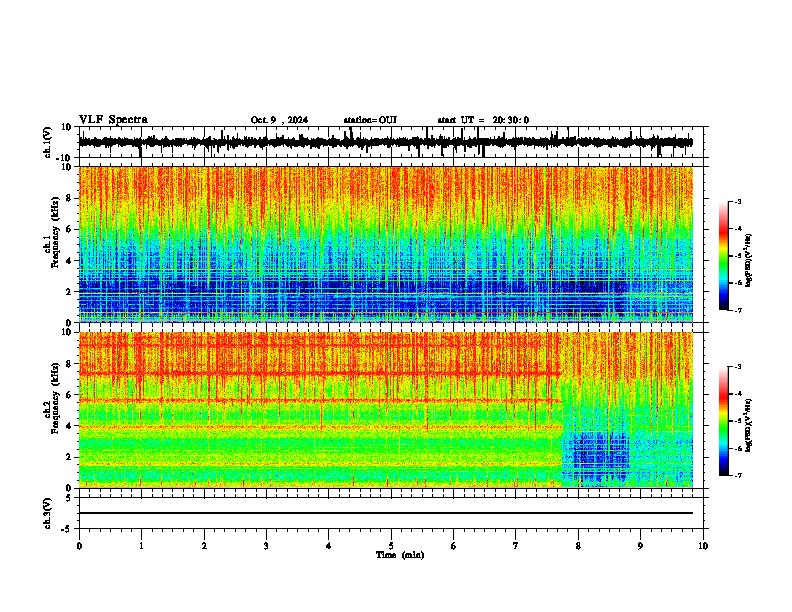This screenshot has height=612, width=792.
Task: Click time axis tick label "8"
Action: [578, 546]
